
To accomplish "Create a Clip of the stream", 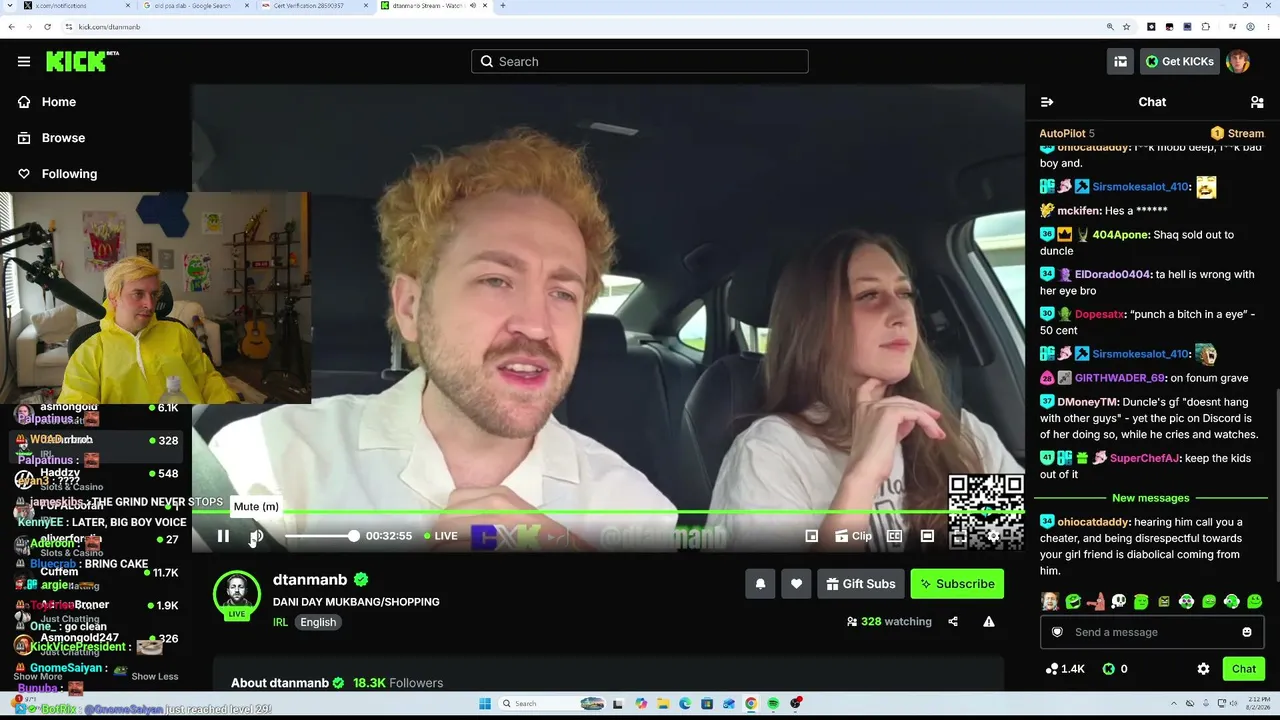I will coord(853,536).
